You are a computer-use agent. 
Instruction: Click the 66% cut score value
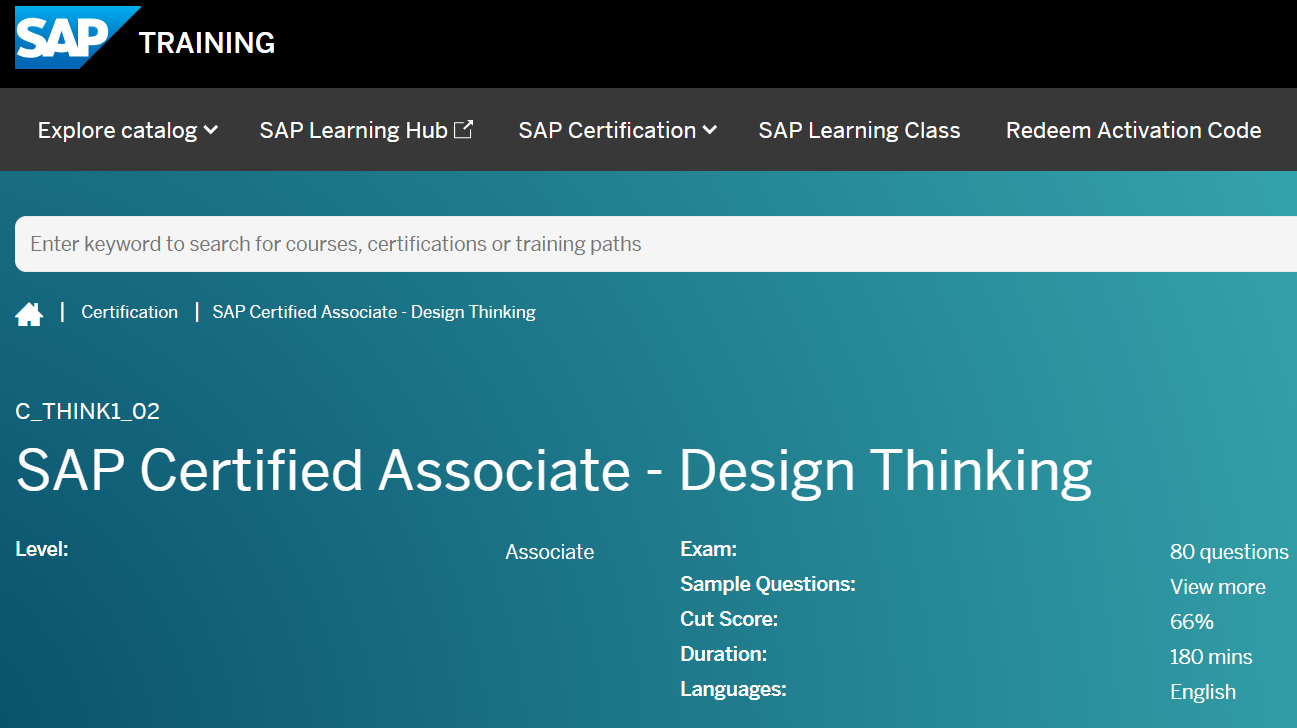tap(1192, 622)
